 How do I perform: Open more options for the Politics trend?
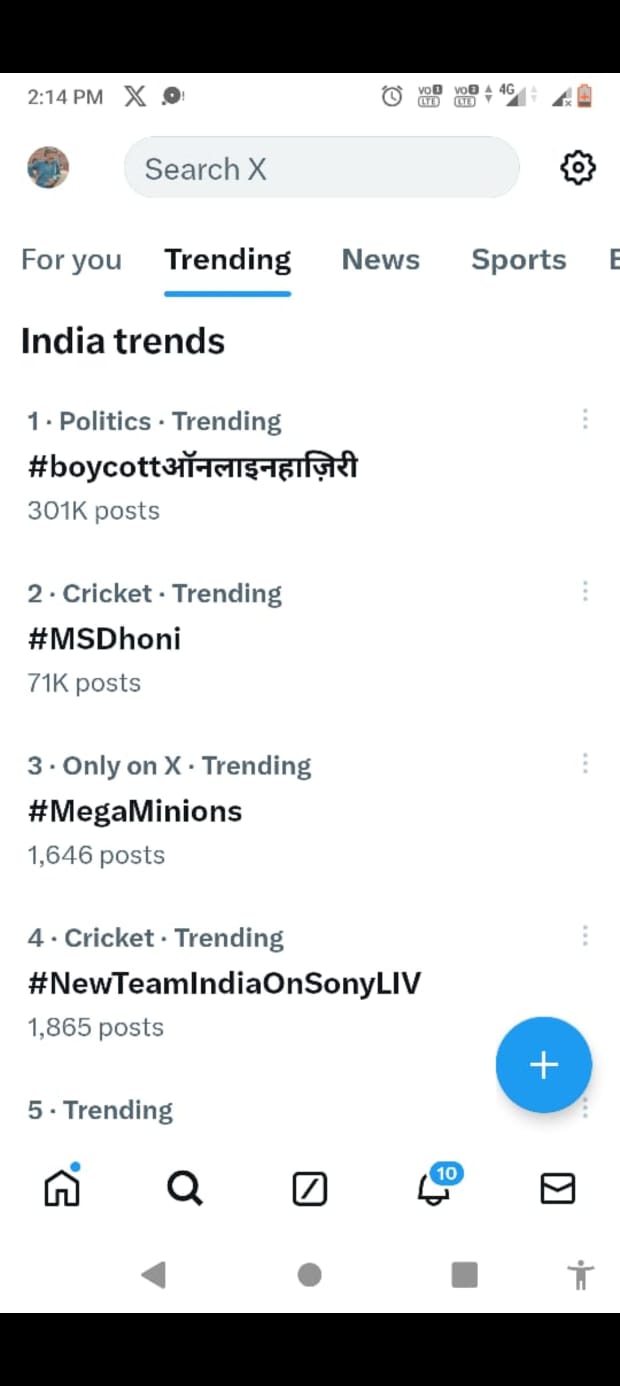[x=585, y=420]
